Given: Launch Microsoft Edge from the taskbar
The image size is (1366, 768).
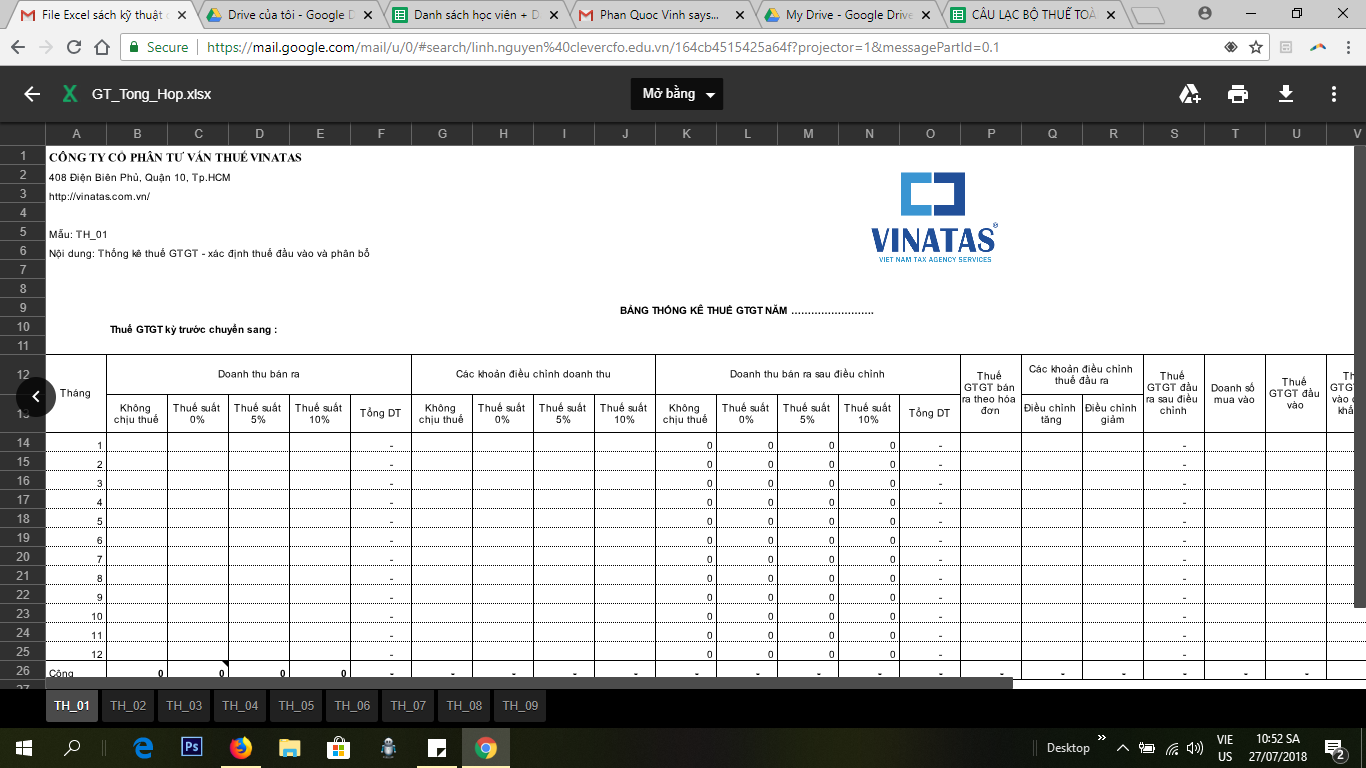Looking at the screenshot, I should pyautogui.click(x=144, y=747).
